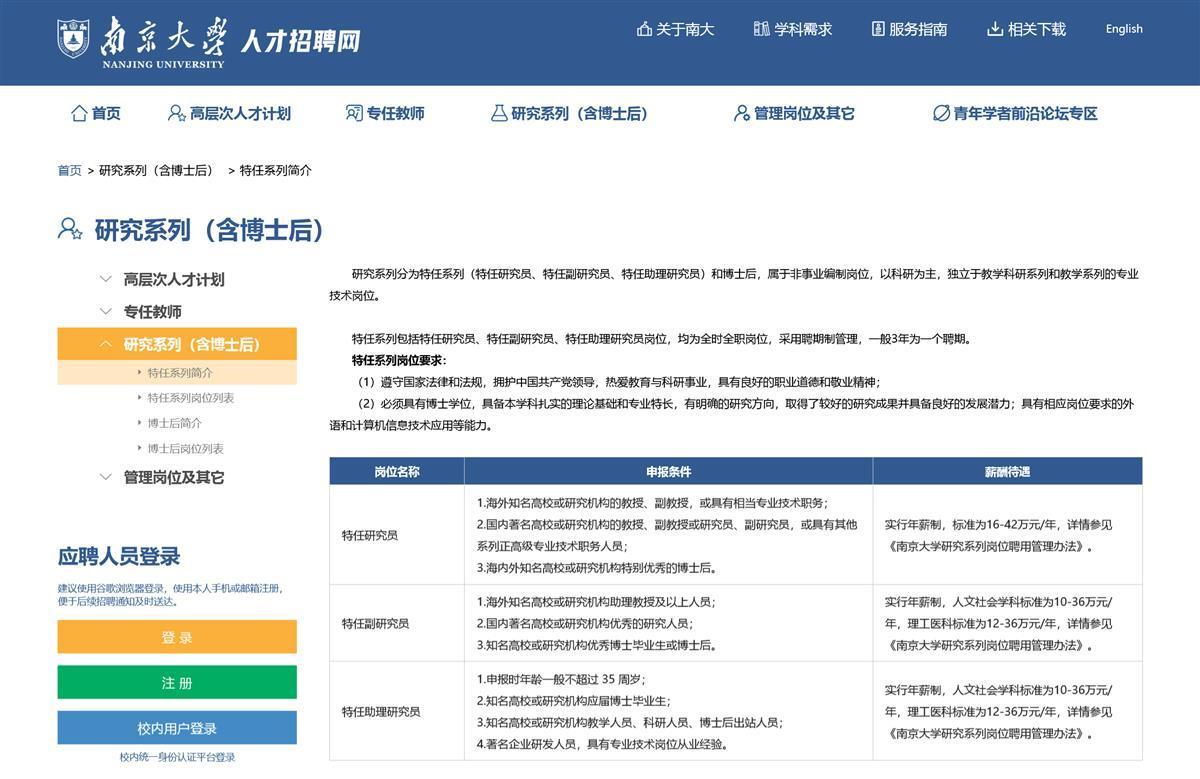The image size is (1200, 779).
Task: Click the bookshelf icon beside 学科需求
Action: pyautogui.click(x=762, y=29)
